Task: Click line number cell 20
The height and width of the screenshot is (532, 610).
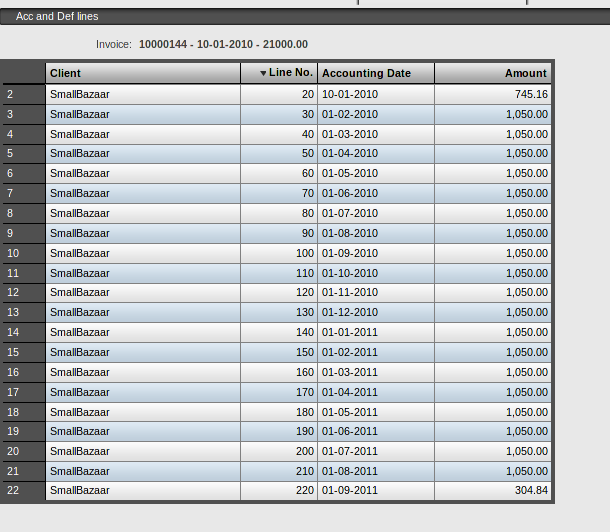Action: pos(279,94)
